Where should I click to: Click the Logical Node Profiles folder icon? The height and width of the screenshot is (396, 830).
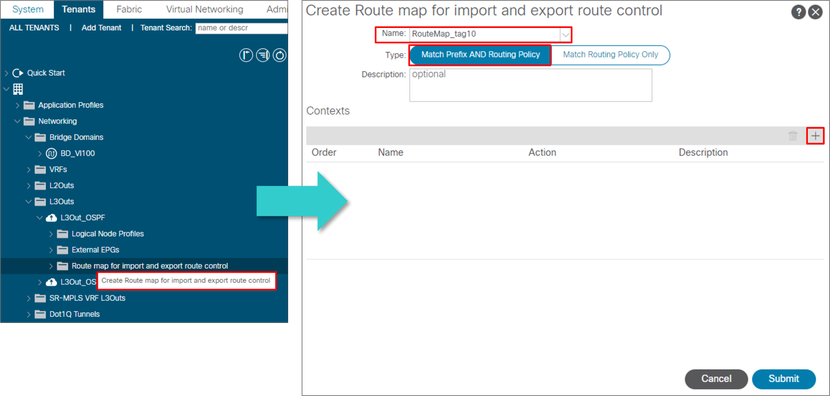pos(62,234)
